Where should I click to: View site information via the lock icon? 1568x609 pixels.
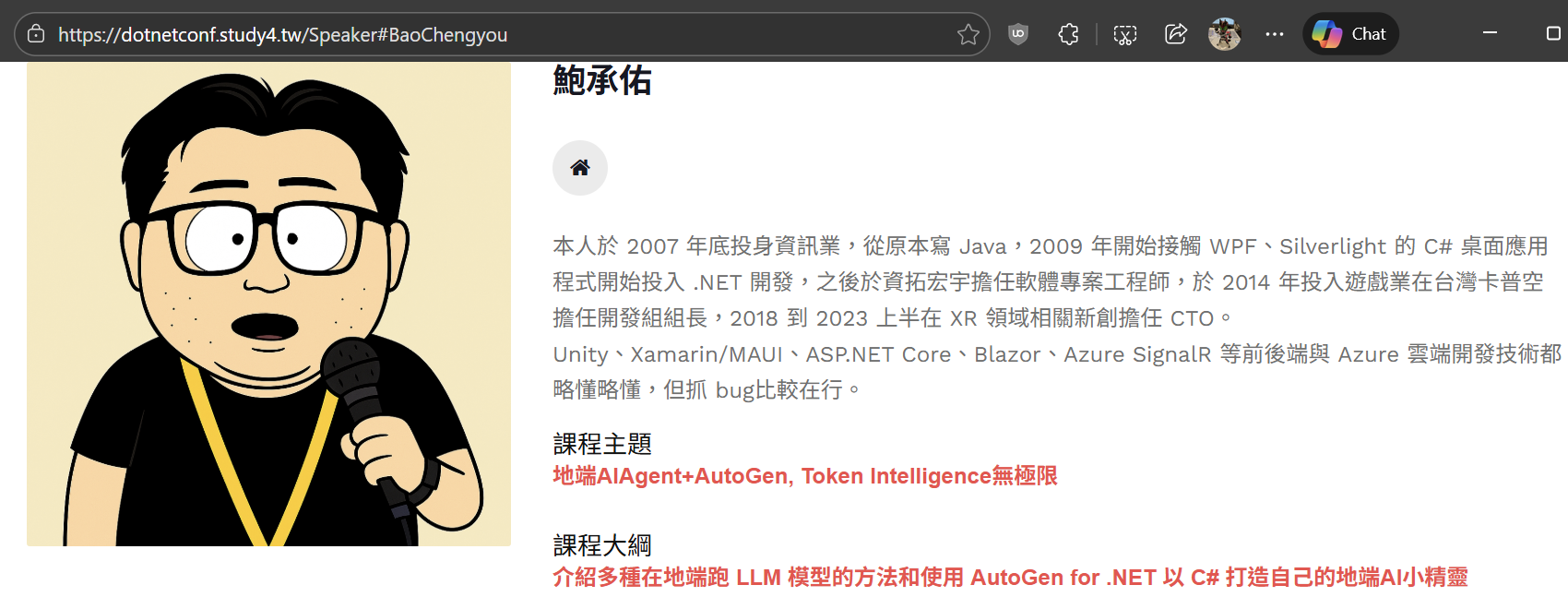pos(36,34)
